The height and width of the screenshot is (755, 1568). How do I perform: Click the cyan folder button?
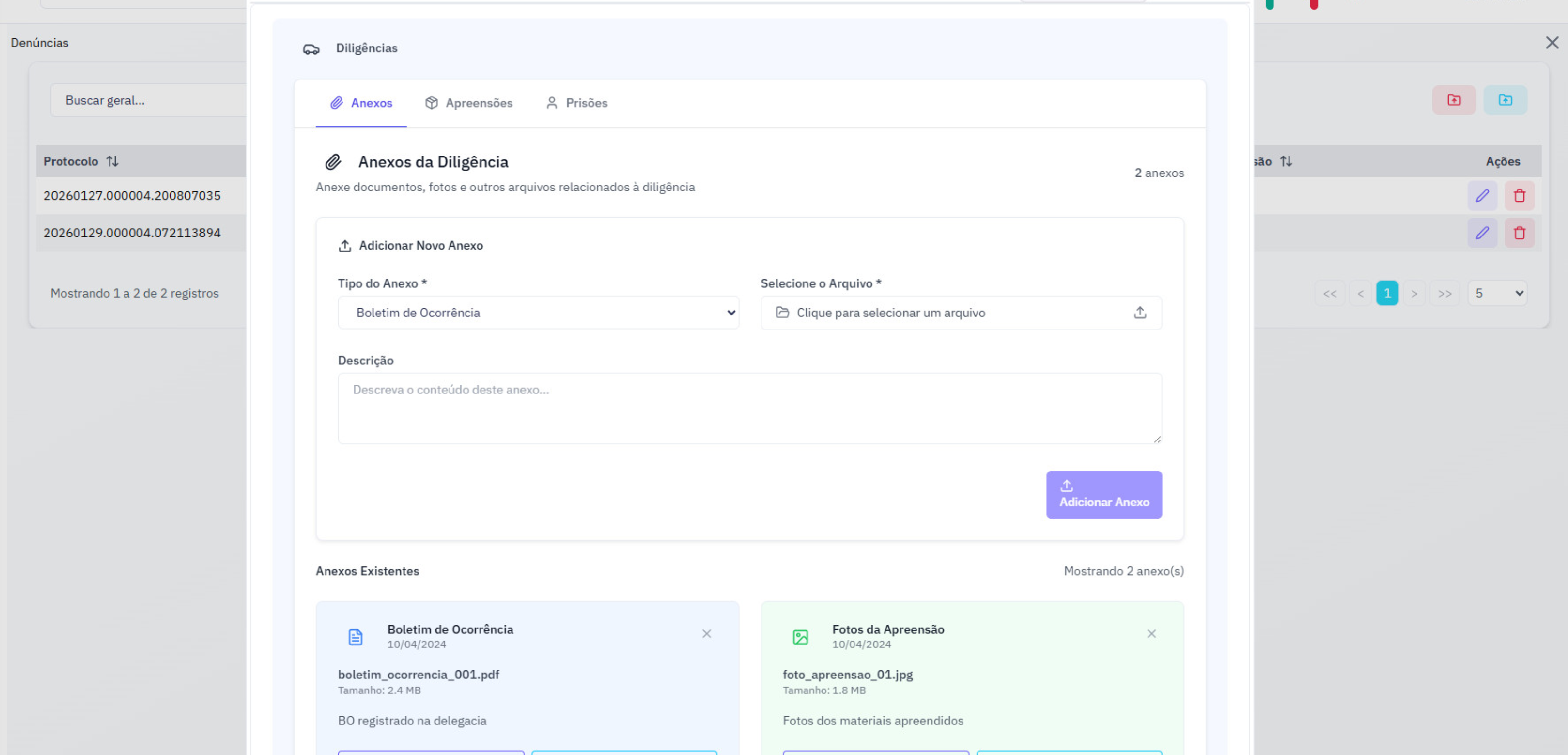click(x=1505, y=100)
